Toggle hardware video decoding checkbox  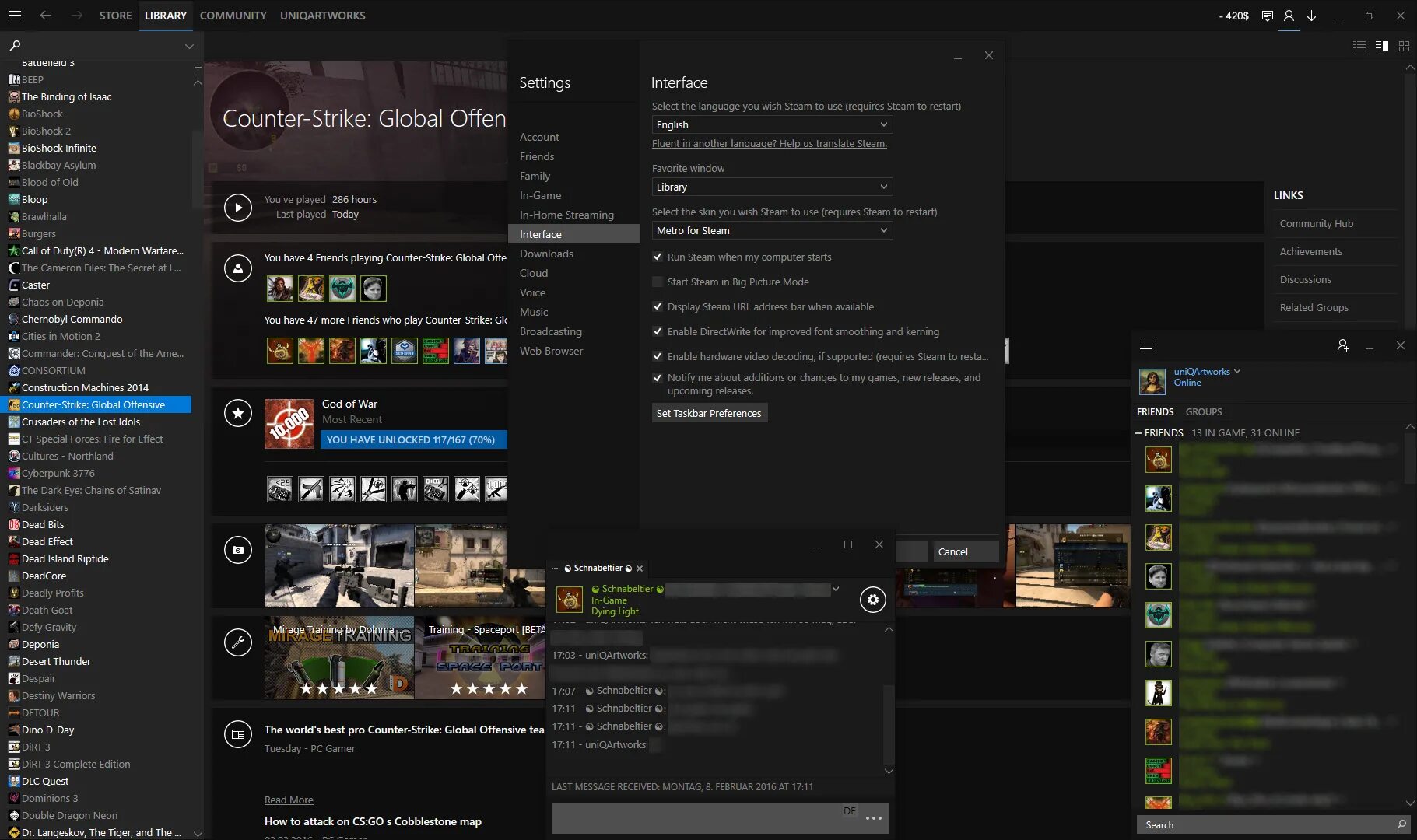pos(658,356)
